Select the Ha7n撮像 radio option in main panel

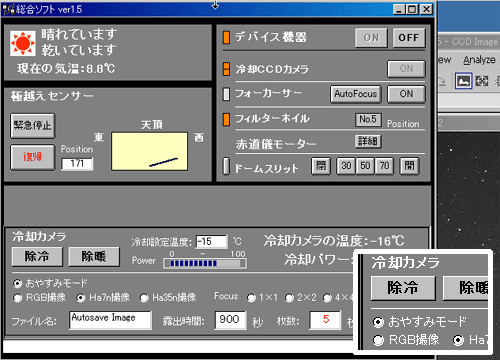click(80, 298)
